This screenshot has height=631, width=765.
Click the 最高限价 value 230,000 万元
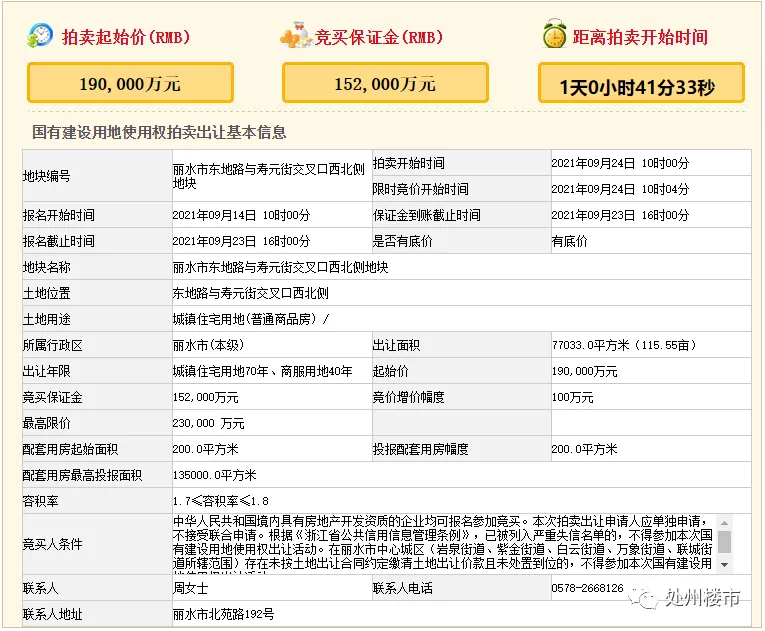(x=208, y=424)
